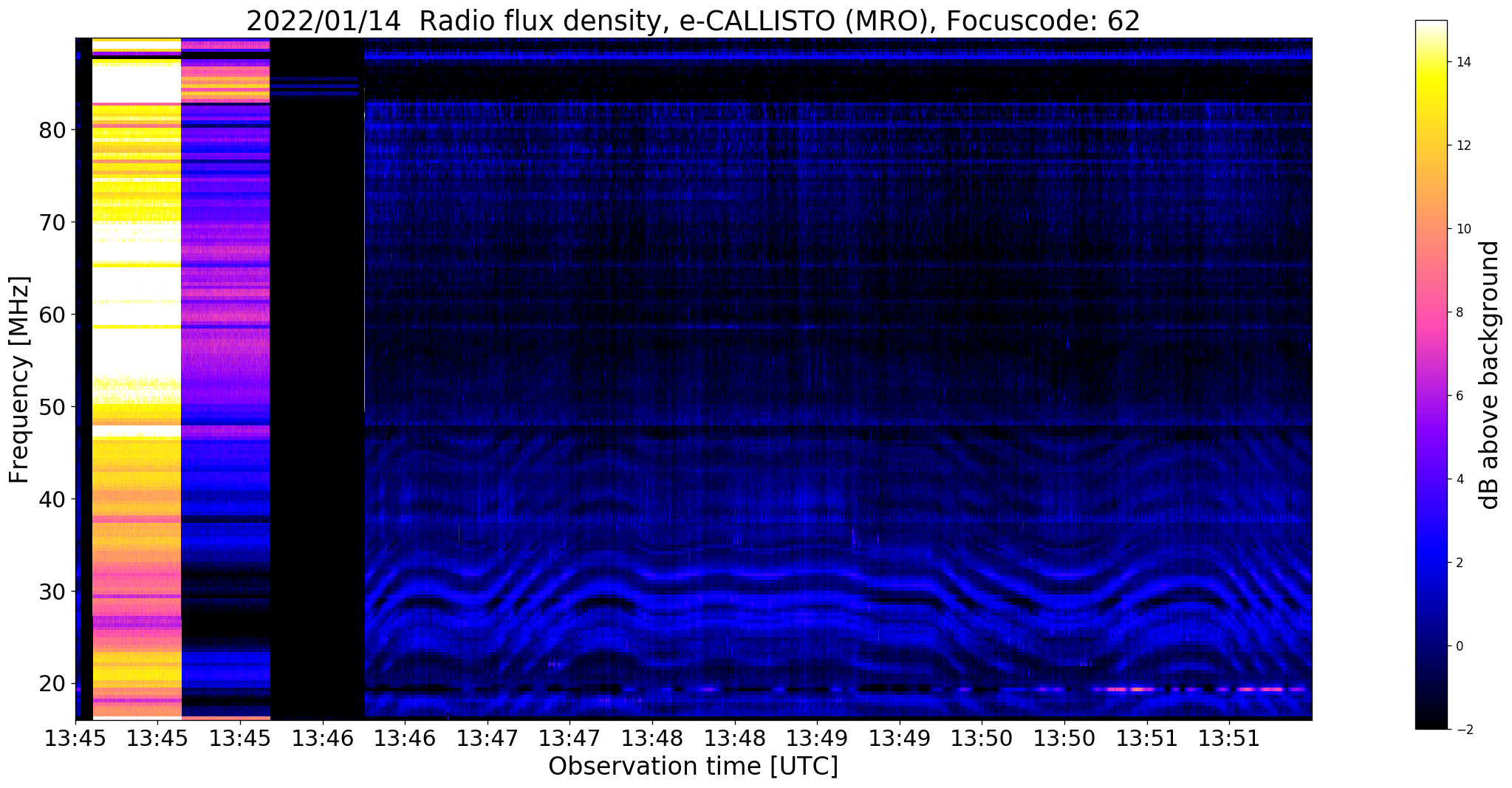Viewport: 1512px width, 788px height.
Task: Click the colorbar tick value 2
Action: tap(1460, 563)
